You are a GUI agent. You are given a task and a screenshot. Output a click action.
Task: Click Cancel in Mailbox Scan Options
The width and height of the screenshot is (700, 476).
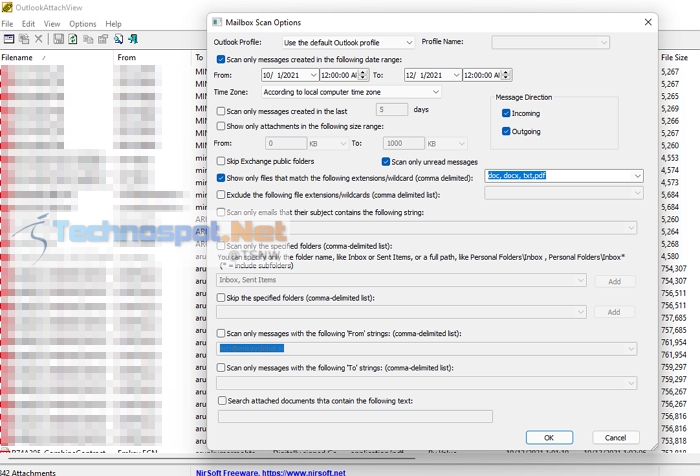pyautogui.click(x=615, y=438)
